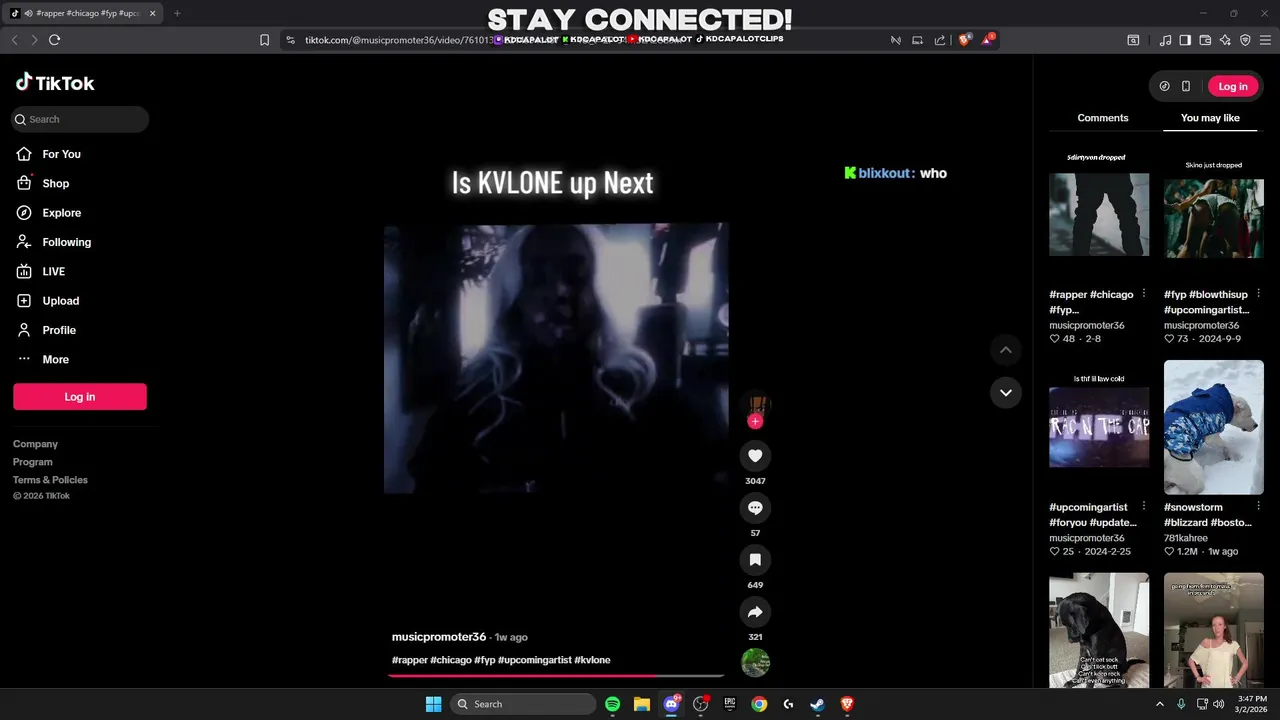Click the share page icon in address bar
The image size is (1280, 720).
coord(940,40)
